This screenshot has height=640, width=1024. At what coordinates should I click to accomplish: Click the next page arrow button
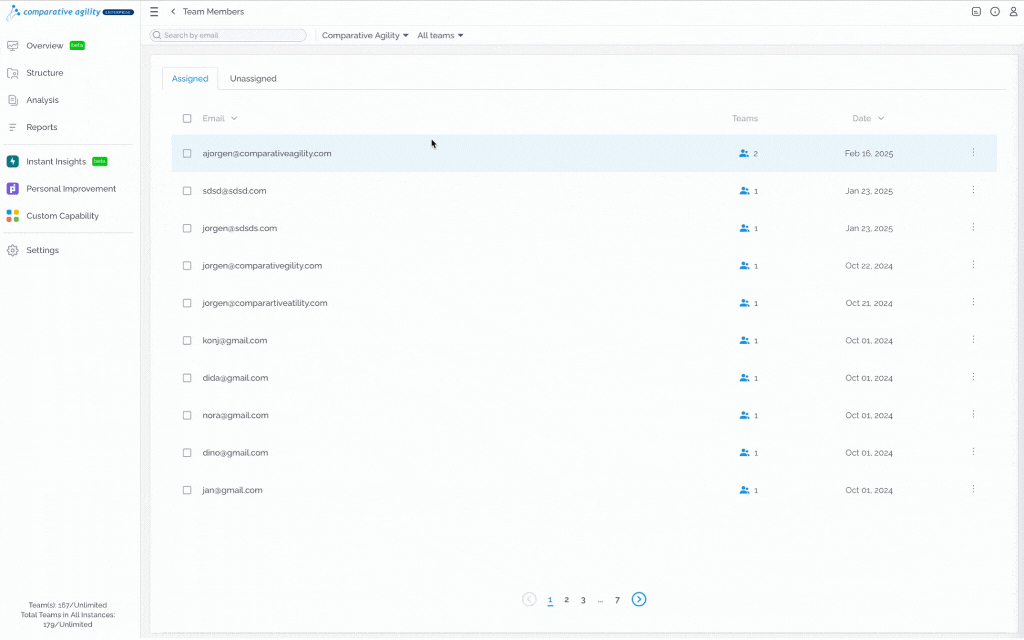pyautogui.click(x=639, y=599)
